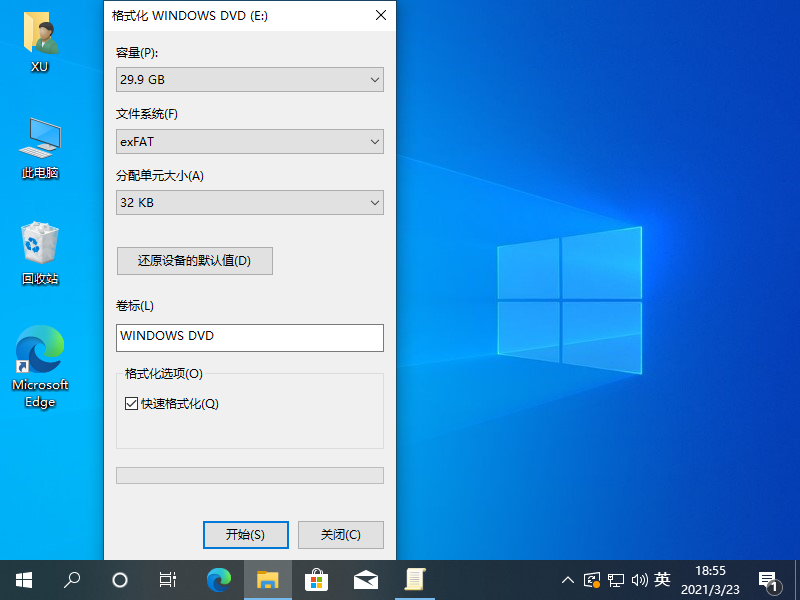Untick the 快速格式化 quick format checkbox
Screen dimensions: 800x600
point(131,404)
